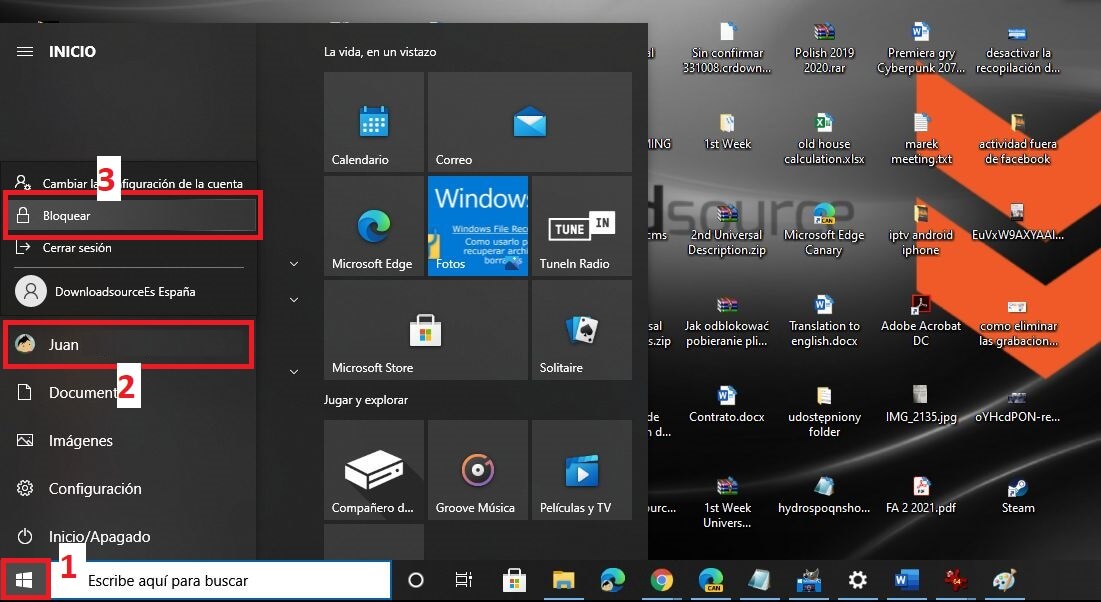This screenshot has height=602, width=1101.
Task: Focus the Escribe aquí para buscar box
Action: [x=221, y=580]
